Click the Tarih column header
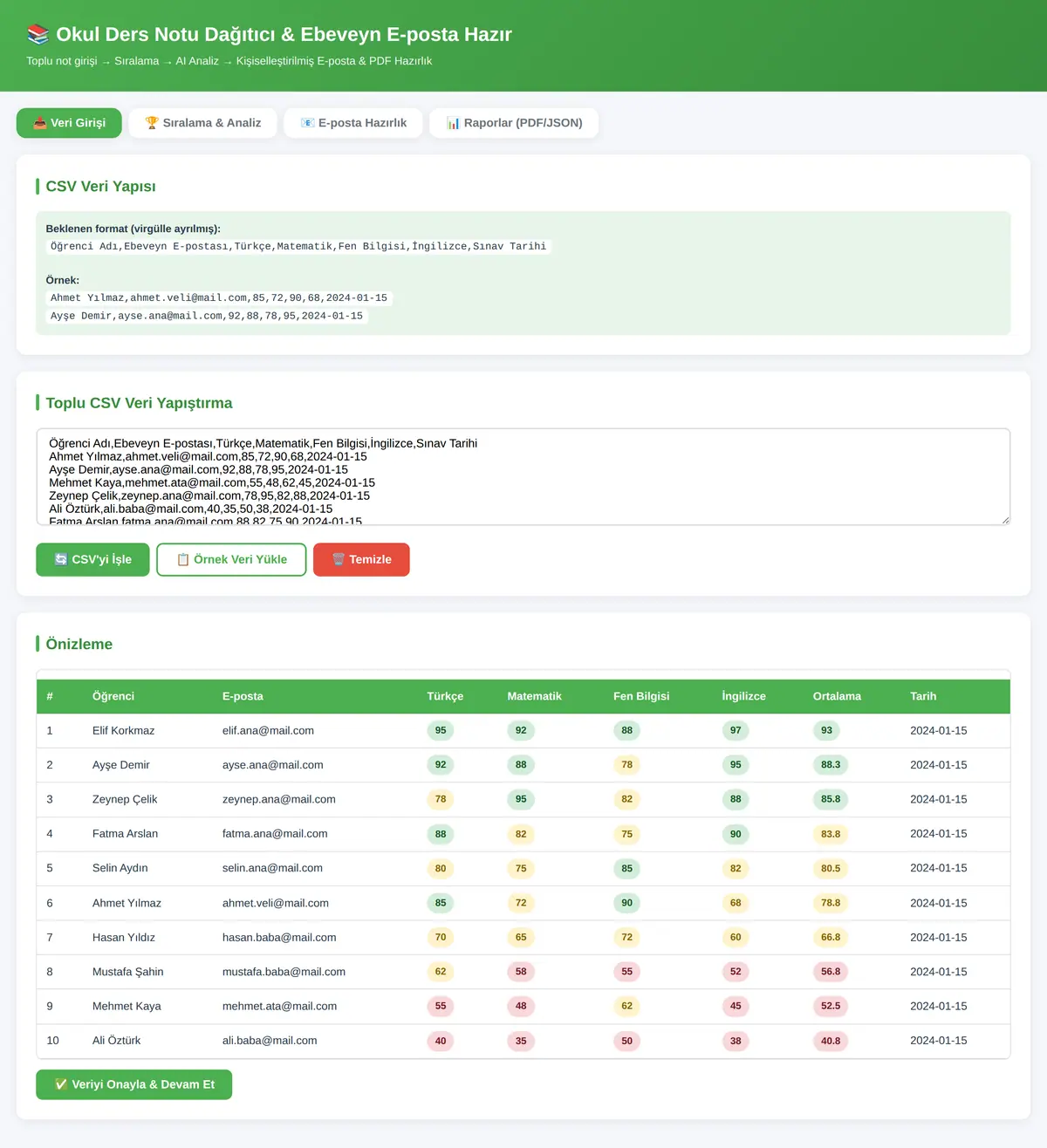 (923, 696)
